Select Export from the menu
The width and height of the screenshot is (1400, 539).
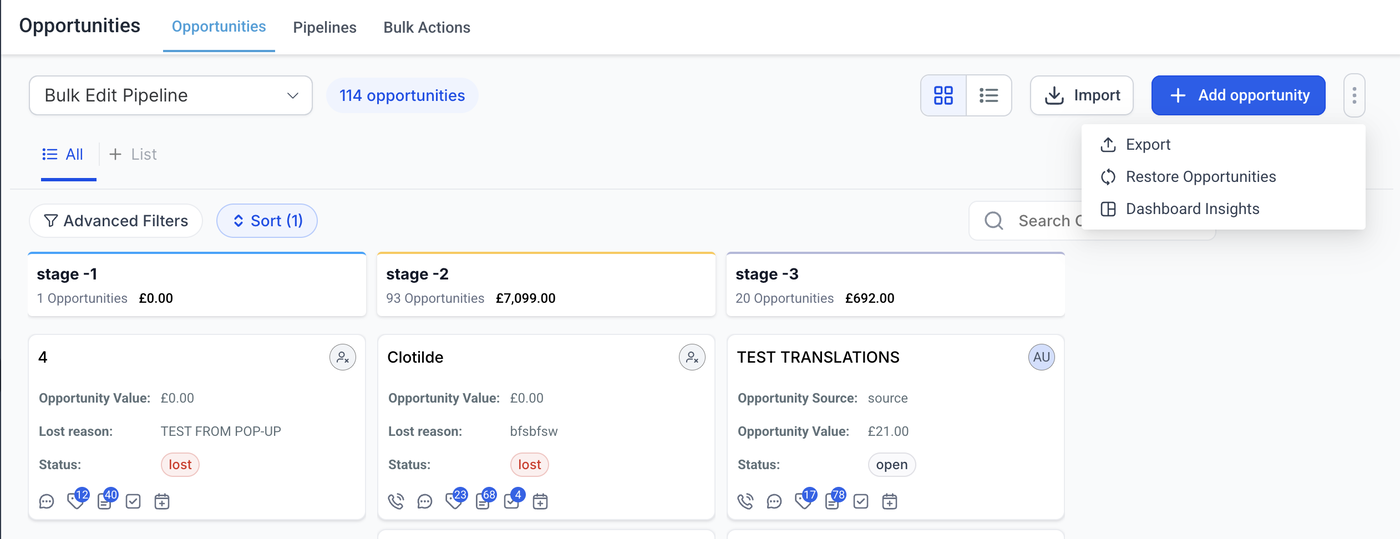[x=1148, y=145]
